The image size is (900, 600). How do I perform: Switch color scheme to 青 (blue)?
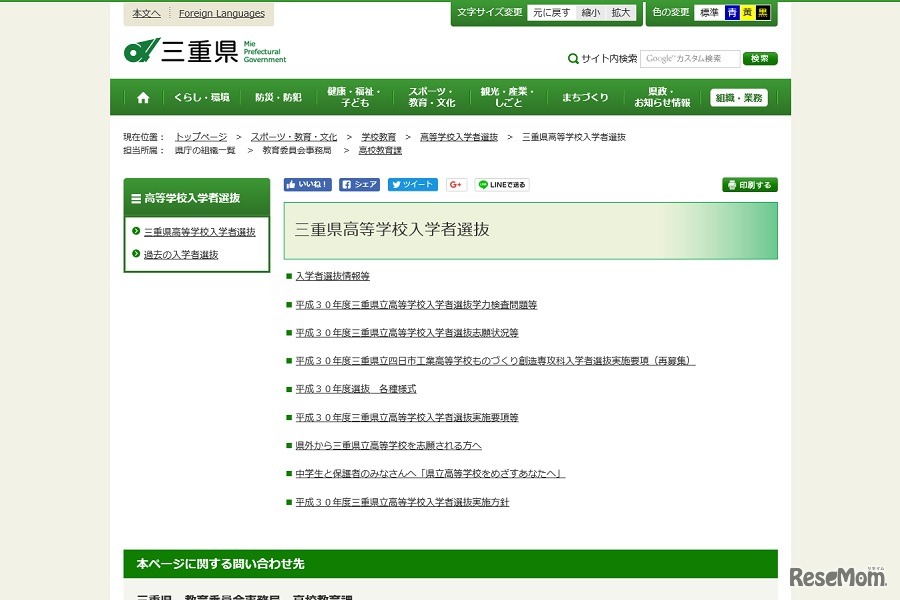point(732,12)
